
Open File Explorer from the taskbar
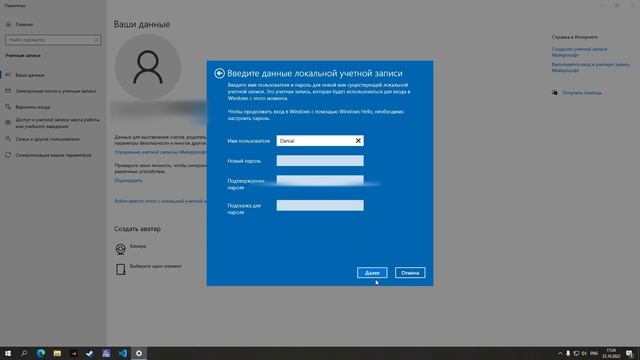[57, 353]
